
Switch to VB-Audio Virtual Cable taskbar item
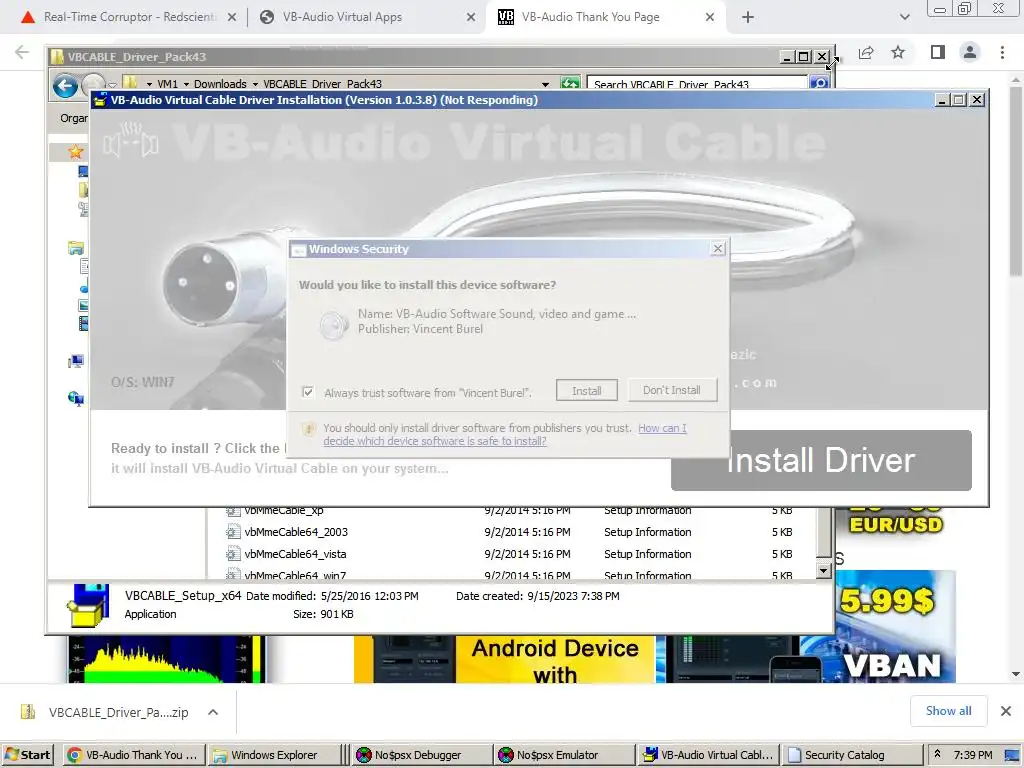pos(707,755)
